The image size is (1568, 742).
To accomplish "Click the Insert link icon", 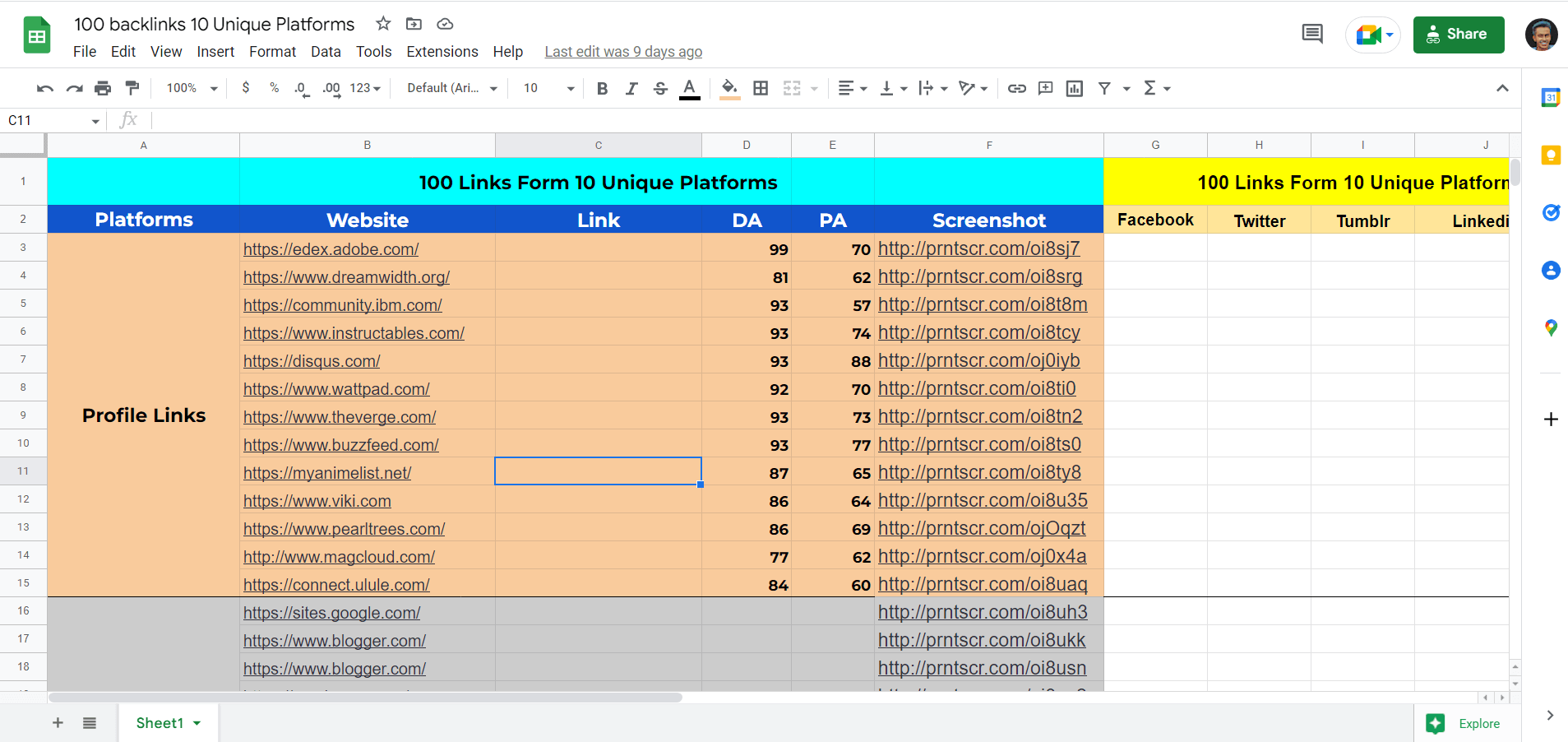I will click(1017, 88).
